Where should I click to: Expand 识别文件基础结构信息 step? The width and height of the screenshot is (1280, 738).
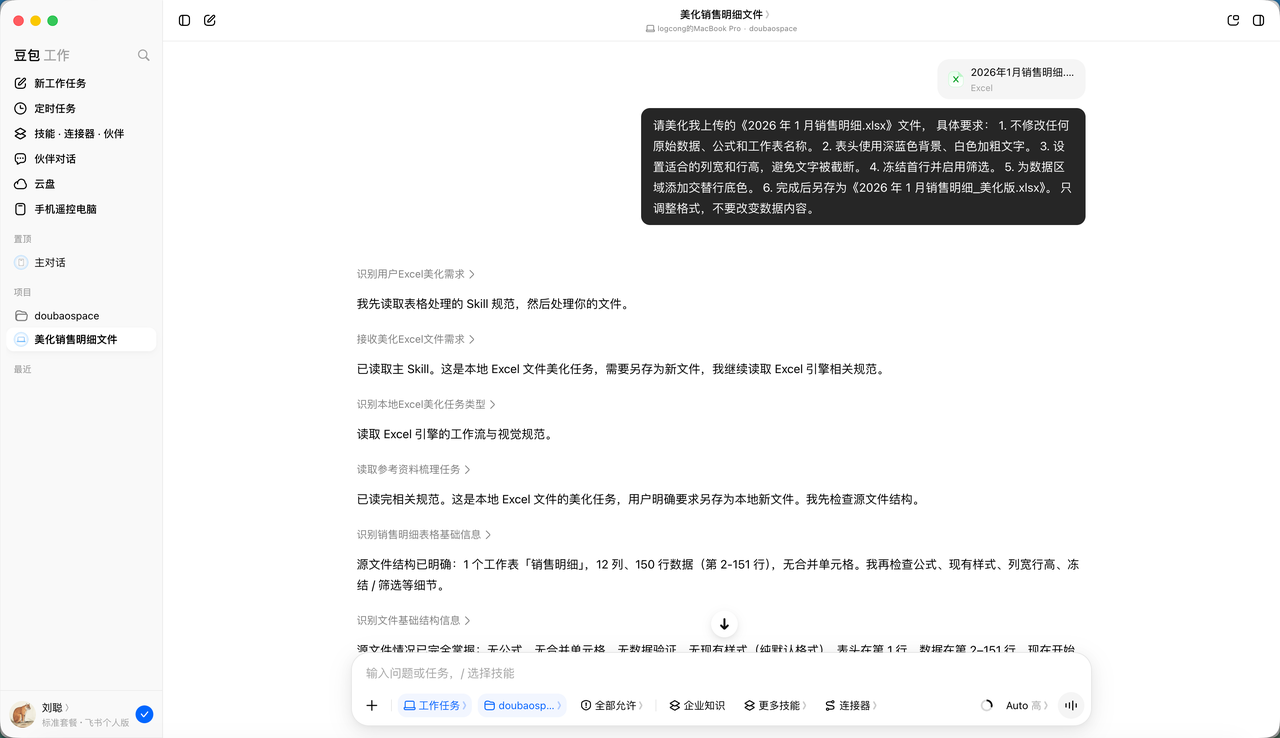coord(414,620)
